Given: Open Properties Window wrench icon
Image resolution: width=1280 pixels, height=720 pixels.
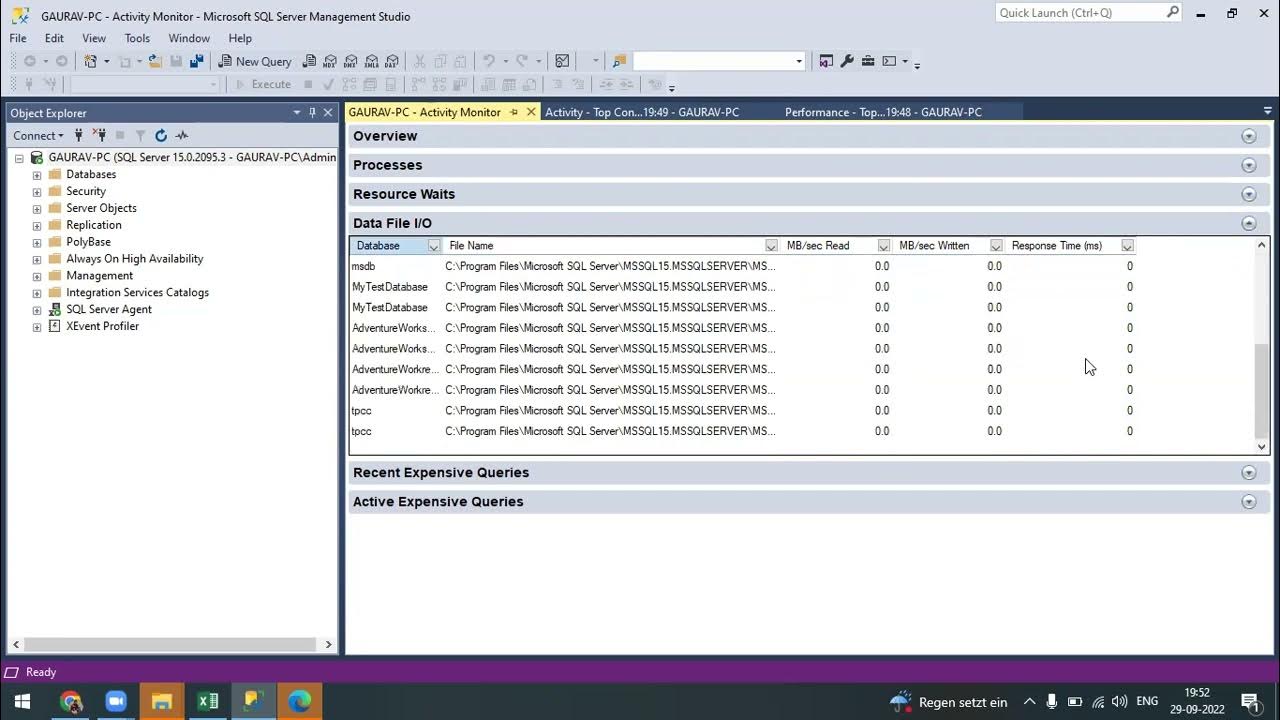Looking at the screenshot, I should click(847, 61).
